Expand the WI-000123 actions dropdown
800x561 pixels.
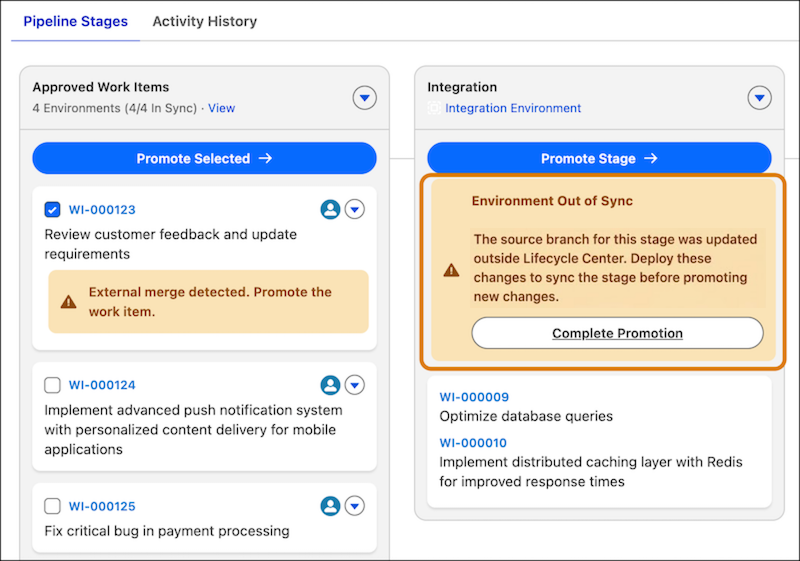pos(355,209)
